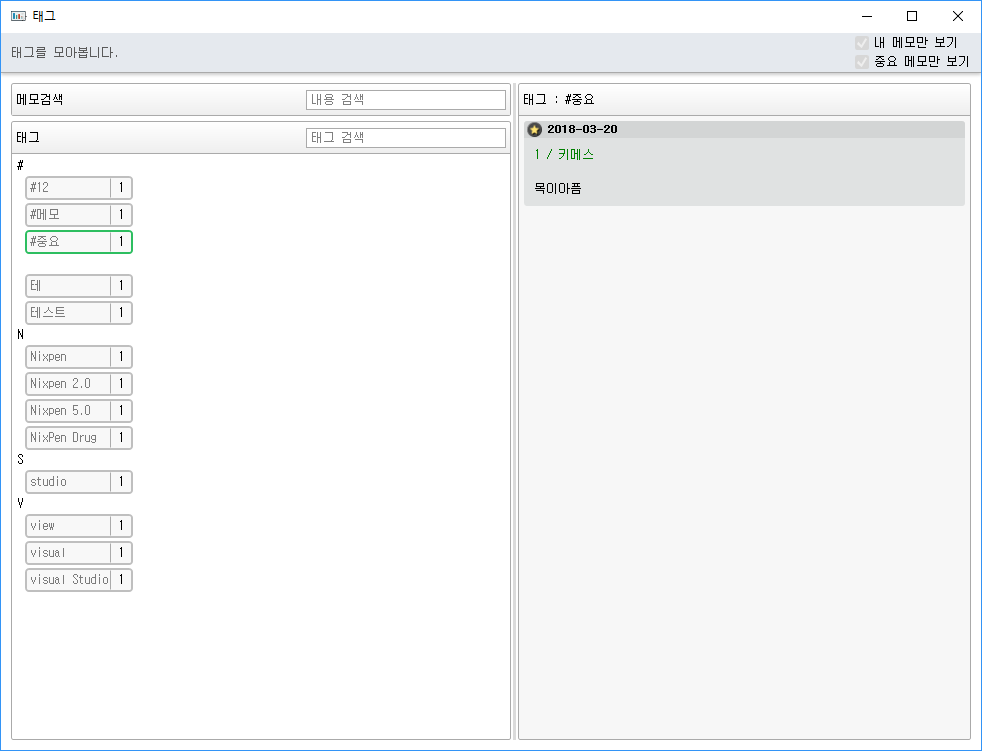Screen dimensions: 982x751
Task: Pick the Nixpen 2.0 tag
Action: [78, 384]
